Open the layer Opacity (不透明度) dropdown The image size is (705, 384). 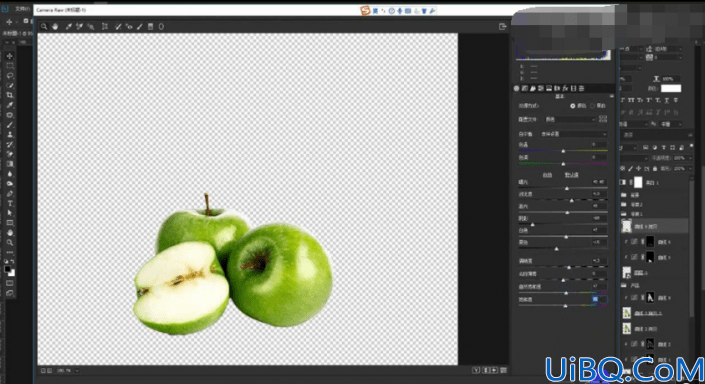(689, 158)
